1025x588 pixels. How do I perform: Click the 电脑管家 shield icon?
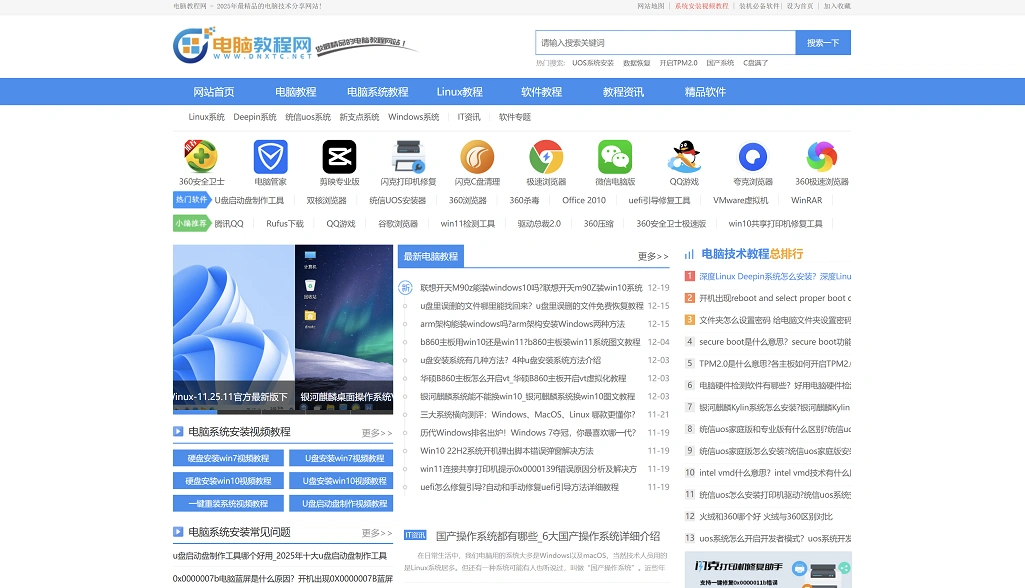pos(270,157)
